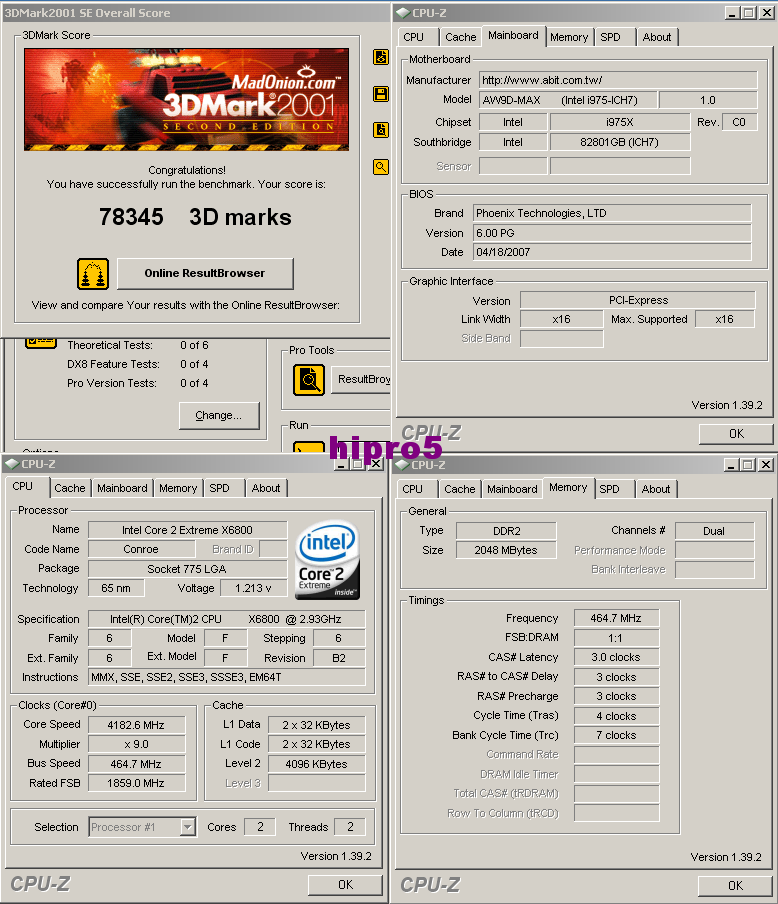Screen dimensions: 778x904
Task: Click OK in the Memory CPU-Z window
Action: (x=735, y=886)
